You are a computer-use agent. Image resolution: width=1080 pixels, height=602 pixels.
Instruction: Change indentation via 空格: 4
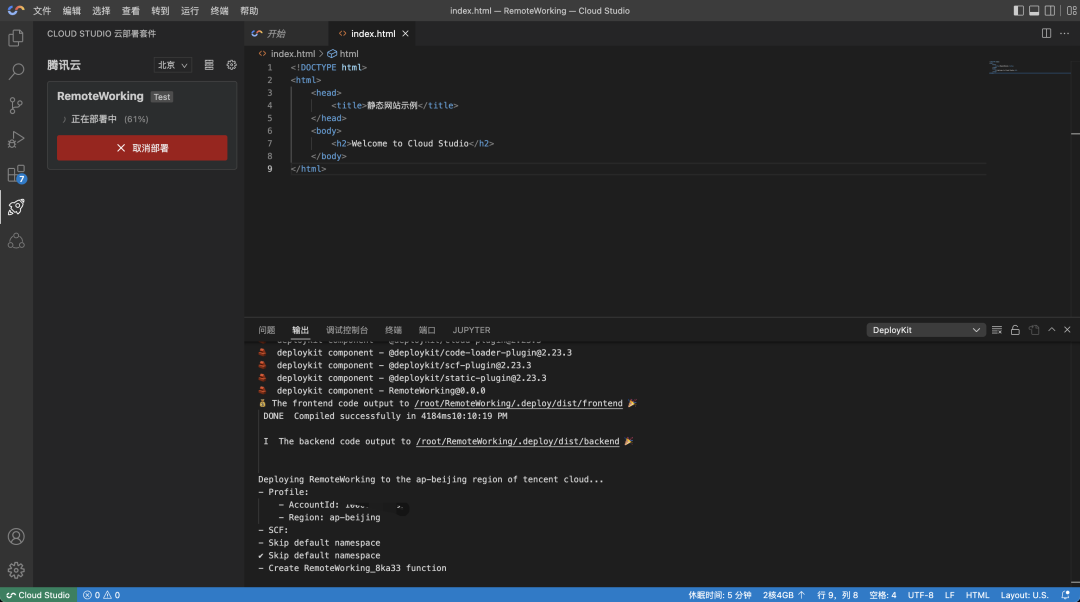click(882, 595)
